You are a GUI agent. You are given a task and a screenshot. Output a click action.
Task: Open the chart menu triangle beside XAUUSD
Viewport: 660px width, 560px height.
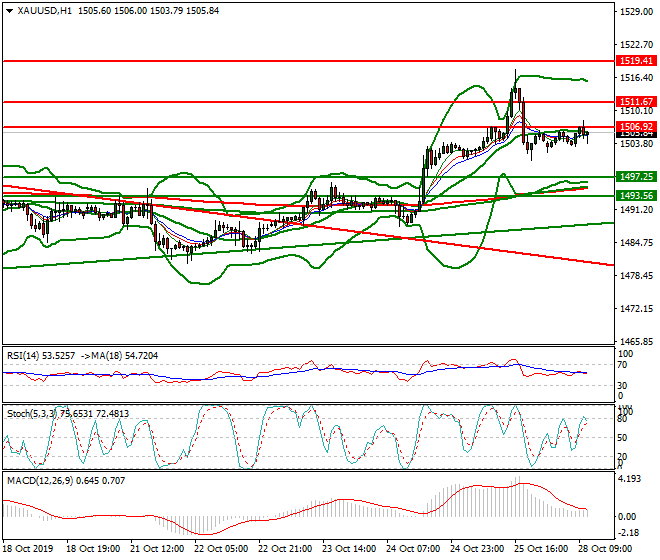pyautogui.click(x=10, y=11)
